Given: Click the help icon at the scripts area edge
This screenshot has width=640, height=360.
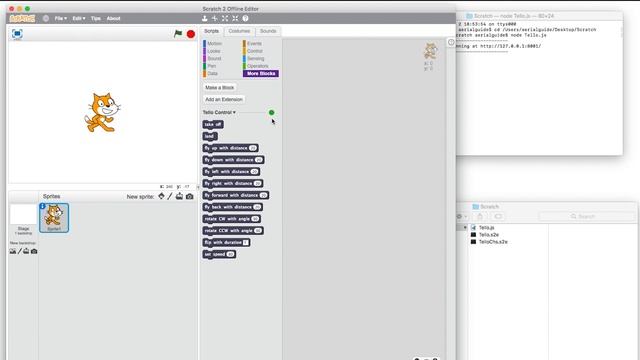Looking at the screenshot, I should (451, 42).
